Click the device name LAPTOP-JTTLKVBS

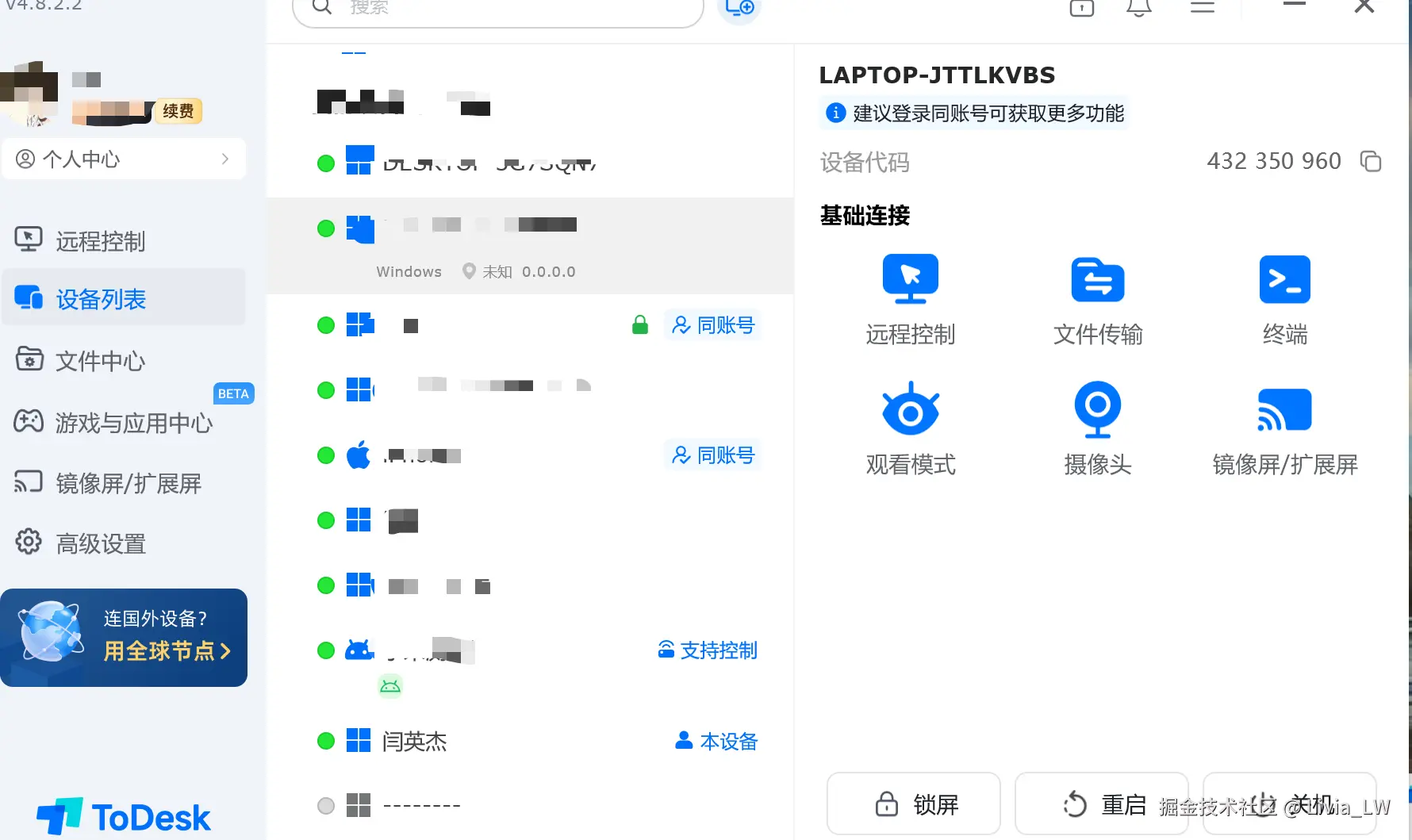[937, 75]
